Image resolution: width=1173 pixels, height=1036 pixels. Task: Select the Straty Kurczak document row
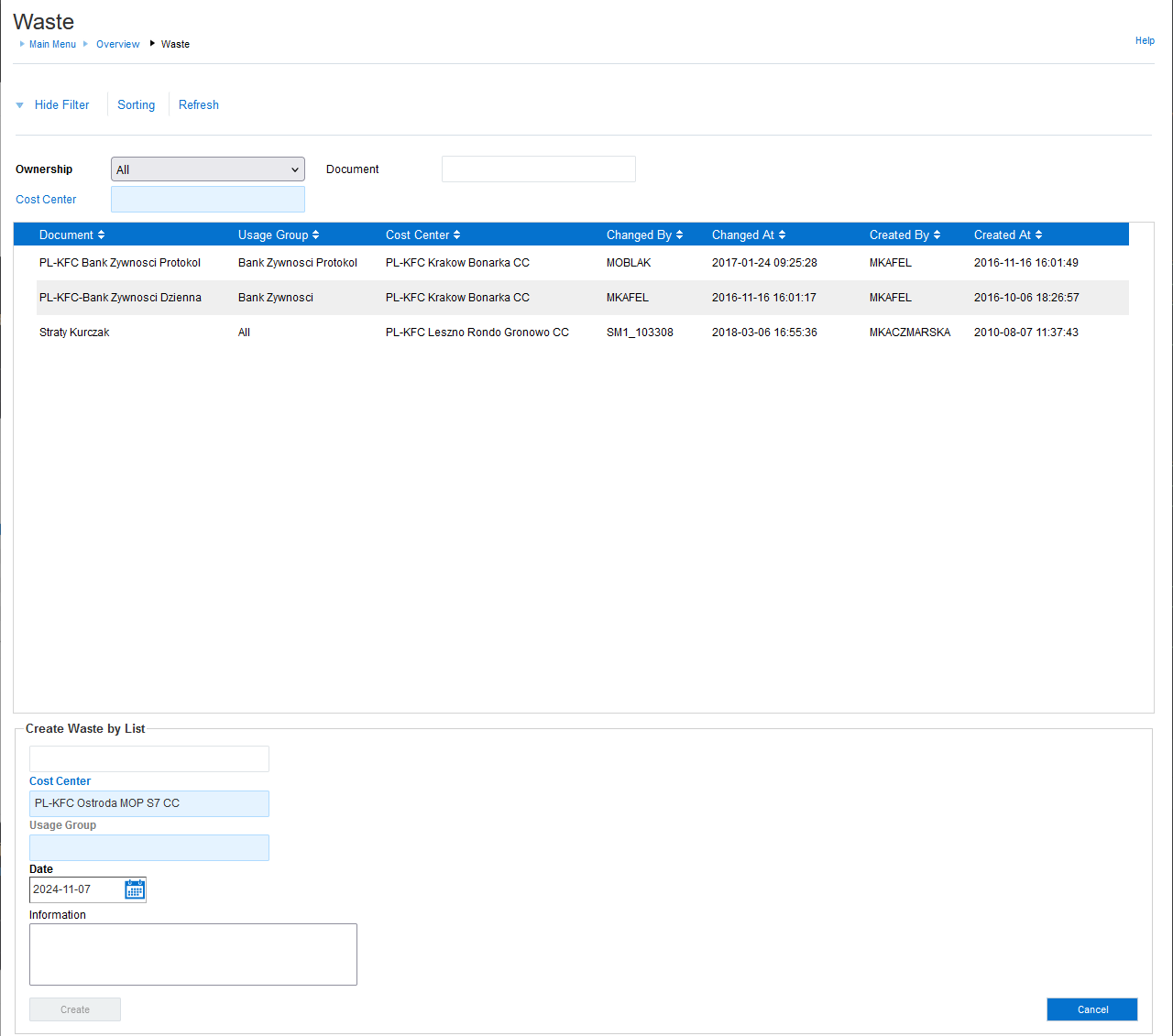[x=74, y=333]
